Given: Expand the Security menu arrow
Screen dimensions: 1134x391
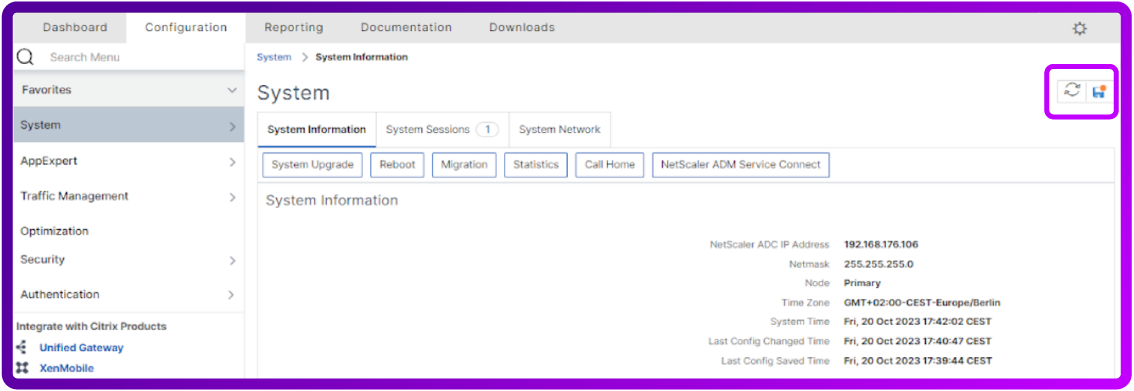Looking at the screenshot, I should click(232, 260).
